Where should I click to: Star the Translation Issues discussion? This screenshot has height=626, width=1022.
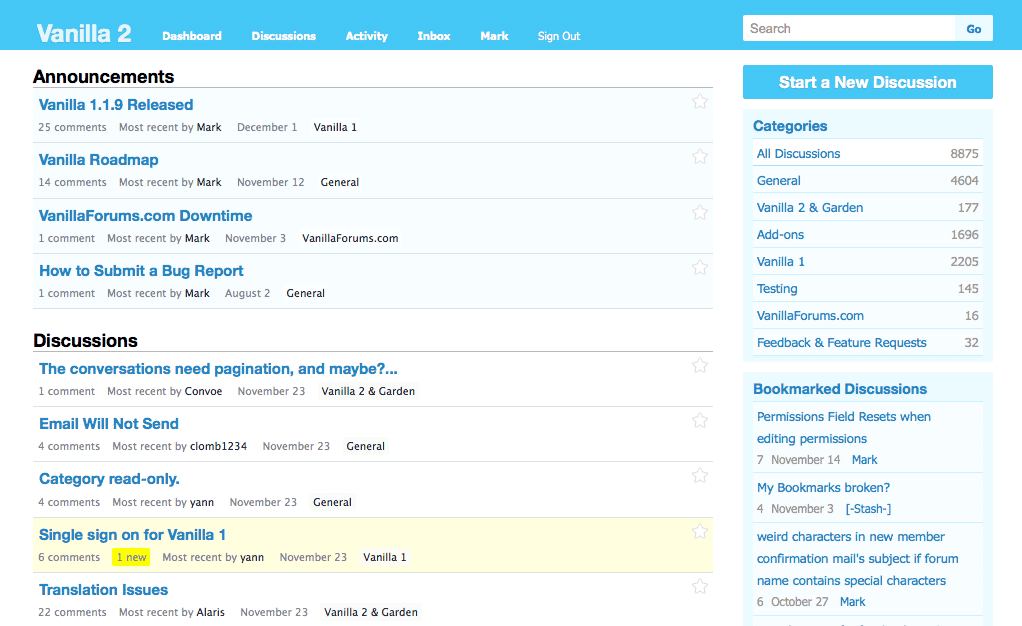pyautogui.click(x=700, y=587)
